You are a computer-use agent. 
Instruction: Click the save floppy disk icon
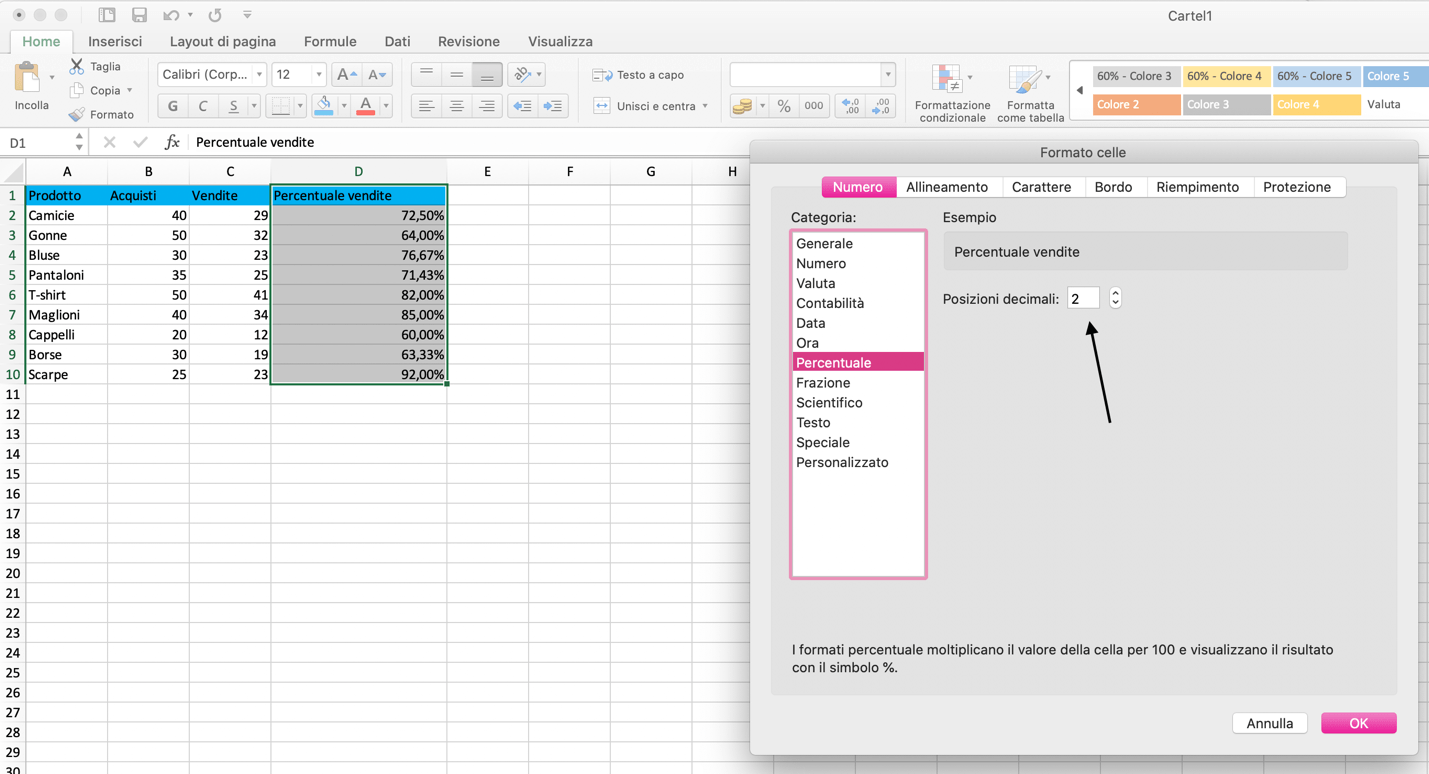(x=139, y=15)
